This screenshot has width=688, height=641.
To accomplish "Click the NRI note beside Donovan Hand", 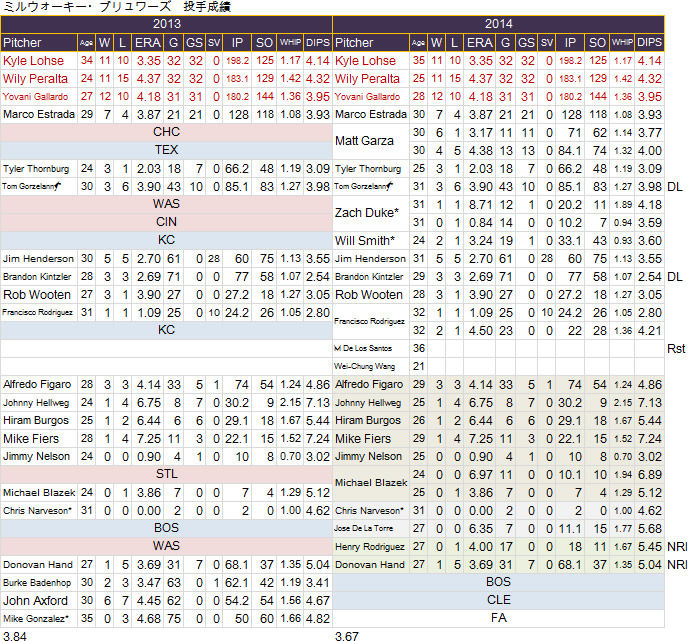I will coord(677,565).
